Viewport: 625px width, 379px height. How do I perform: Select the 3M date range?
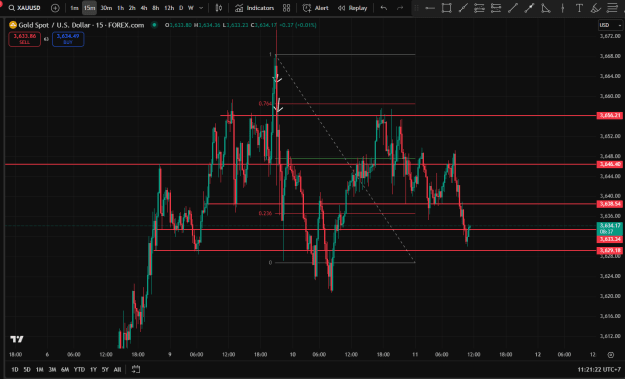(x=52, y=369)
